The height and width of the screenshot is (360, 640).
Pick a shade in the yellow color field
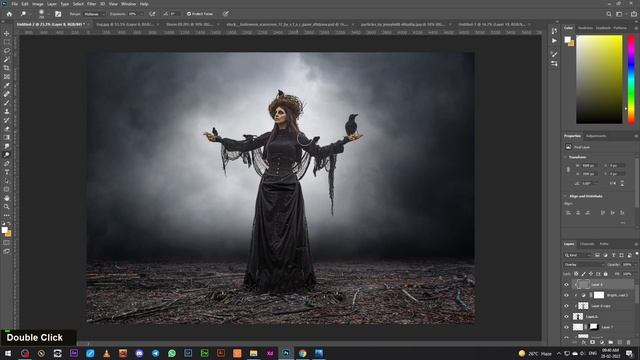coord(599,79)
